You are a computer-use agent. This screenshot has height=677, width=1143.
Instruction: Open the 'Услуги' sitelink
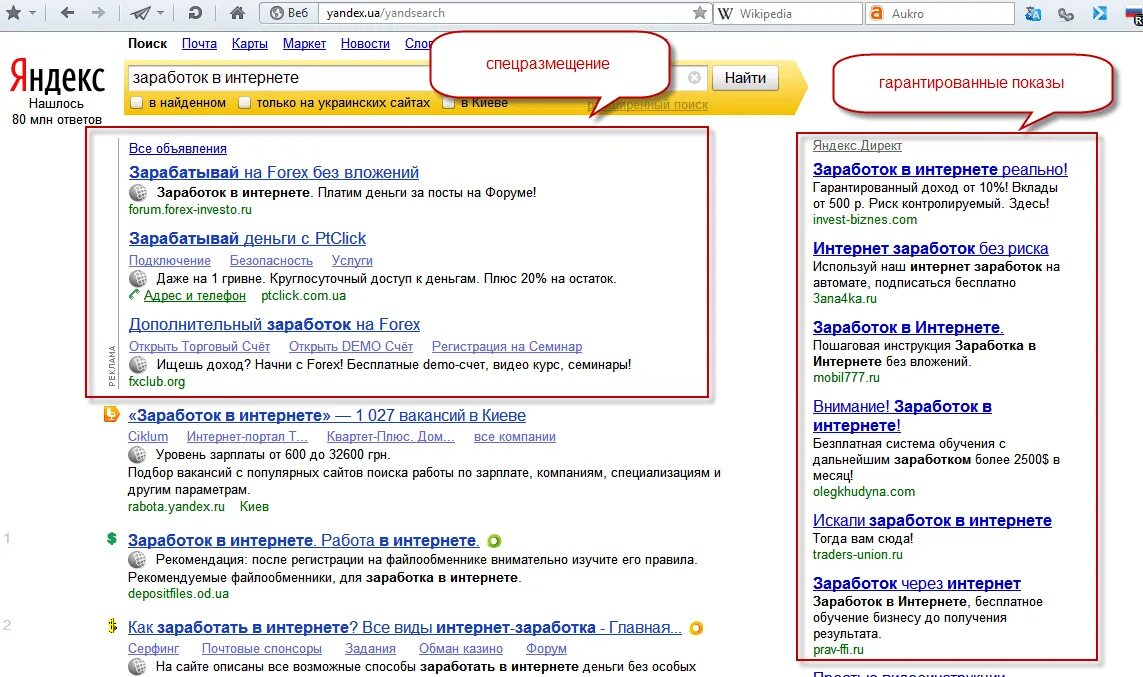coord(352,261)
